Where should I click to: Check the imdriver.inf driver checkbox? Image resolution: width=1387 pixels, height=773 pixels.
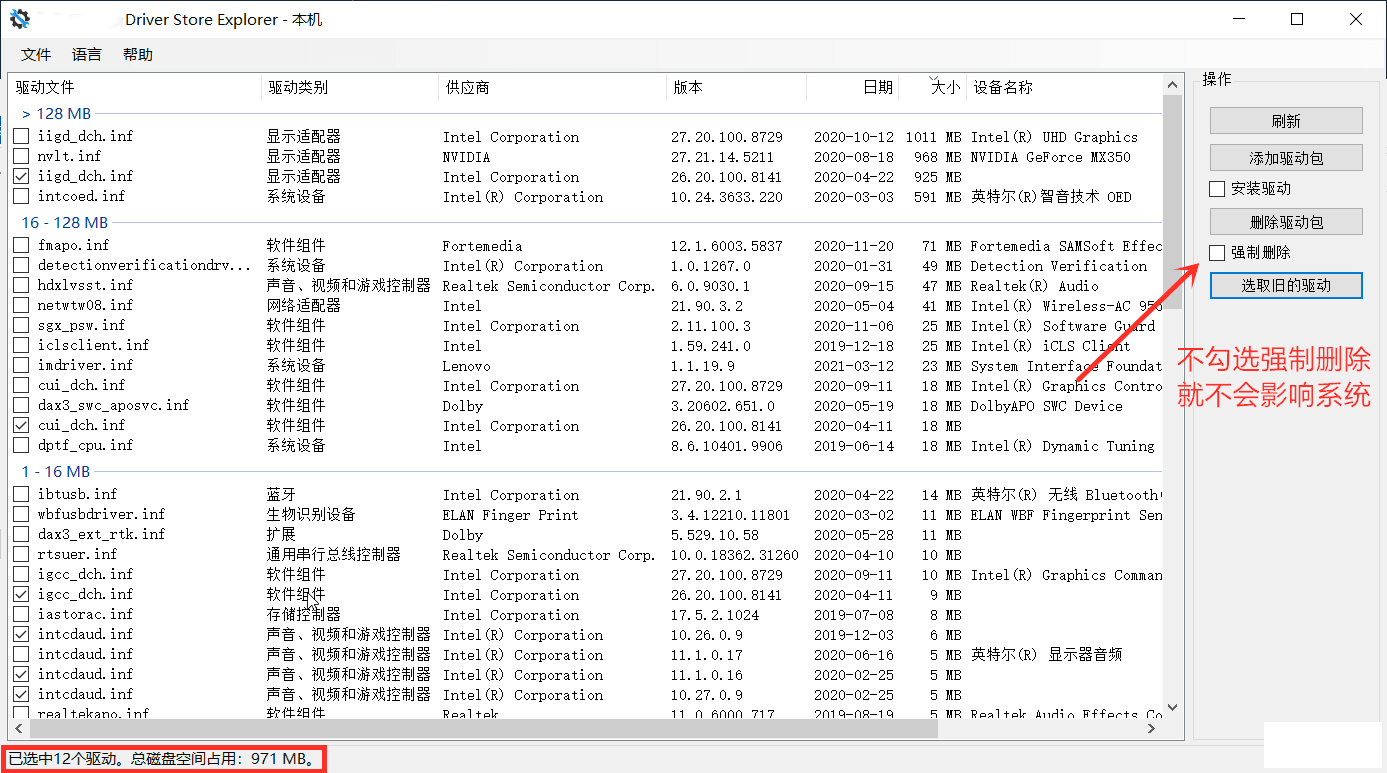pyautogui.click(x=21, y=366)
